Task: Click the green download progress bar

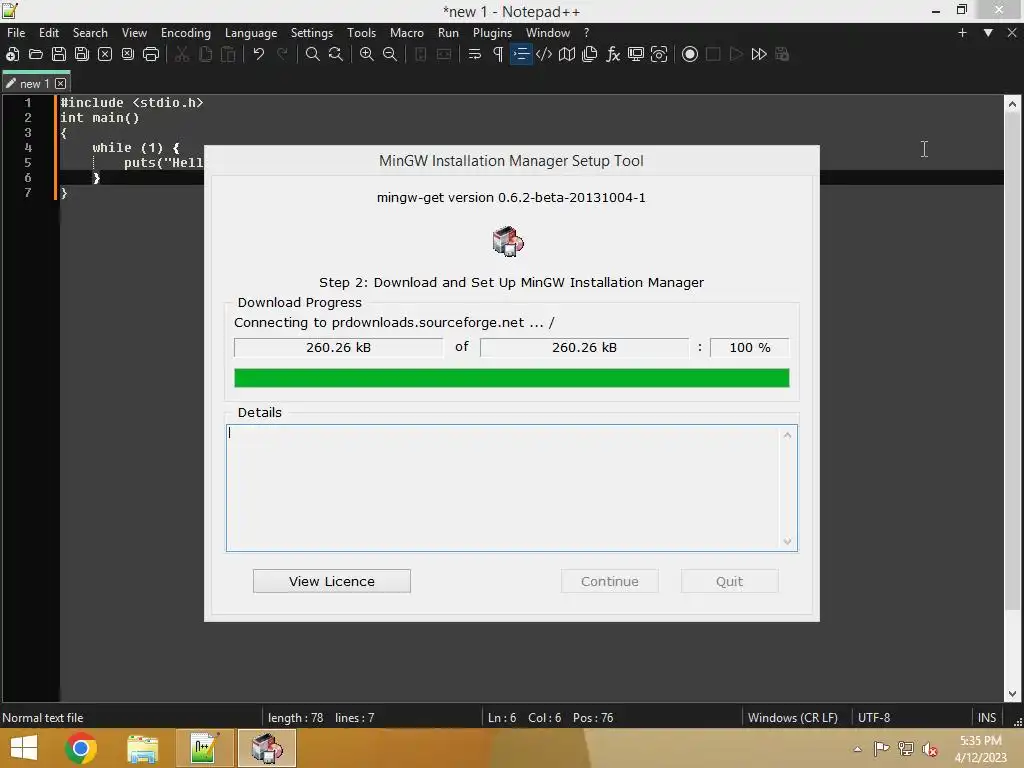Action: [511, 378]
